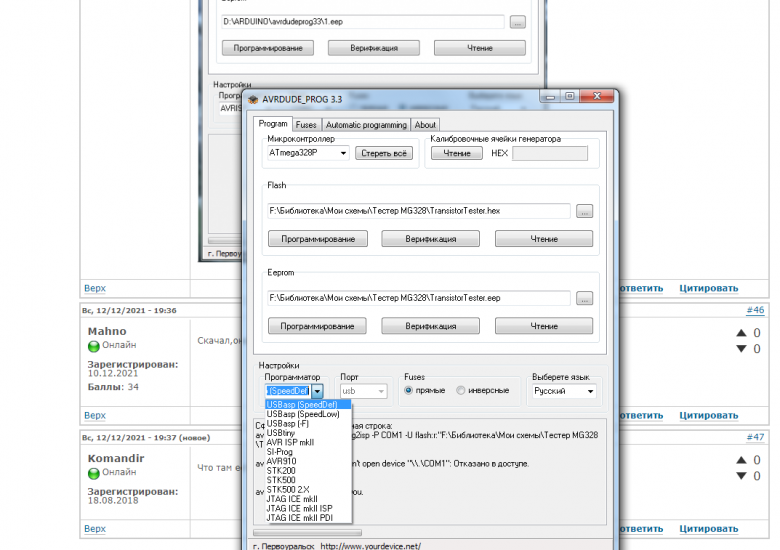Image resolution: width=780 pixels, height=550 pixels.
Task: Click Верх link under Mahno's post
Action: click(x=95, y=415)
